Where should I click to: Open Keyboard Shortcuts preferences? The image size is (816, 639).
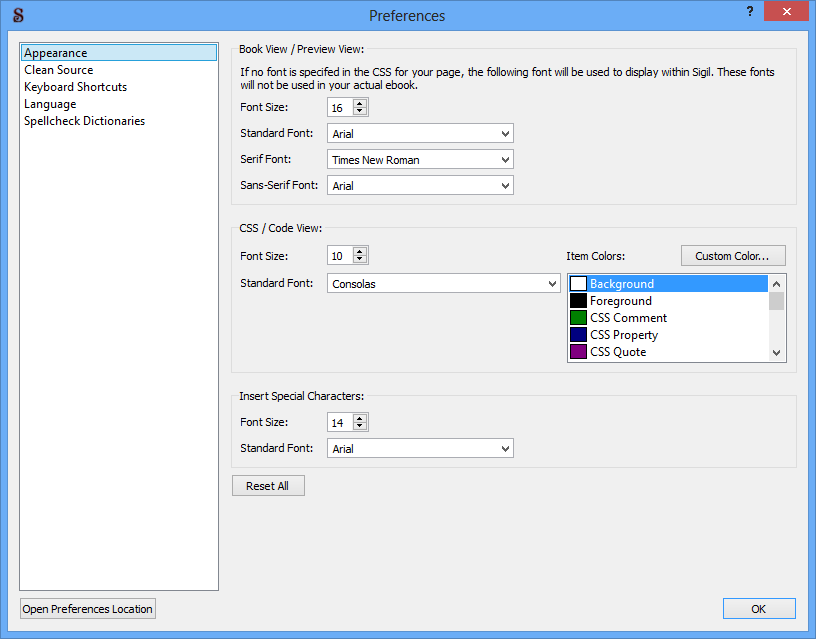point(76,87)
